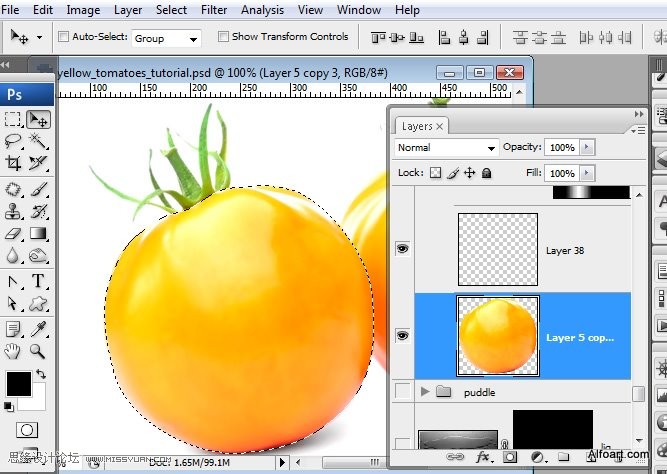Select the Clone Stamp tool
This screenshot has height=474, width=667.
[13, 211]
